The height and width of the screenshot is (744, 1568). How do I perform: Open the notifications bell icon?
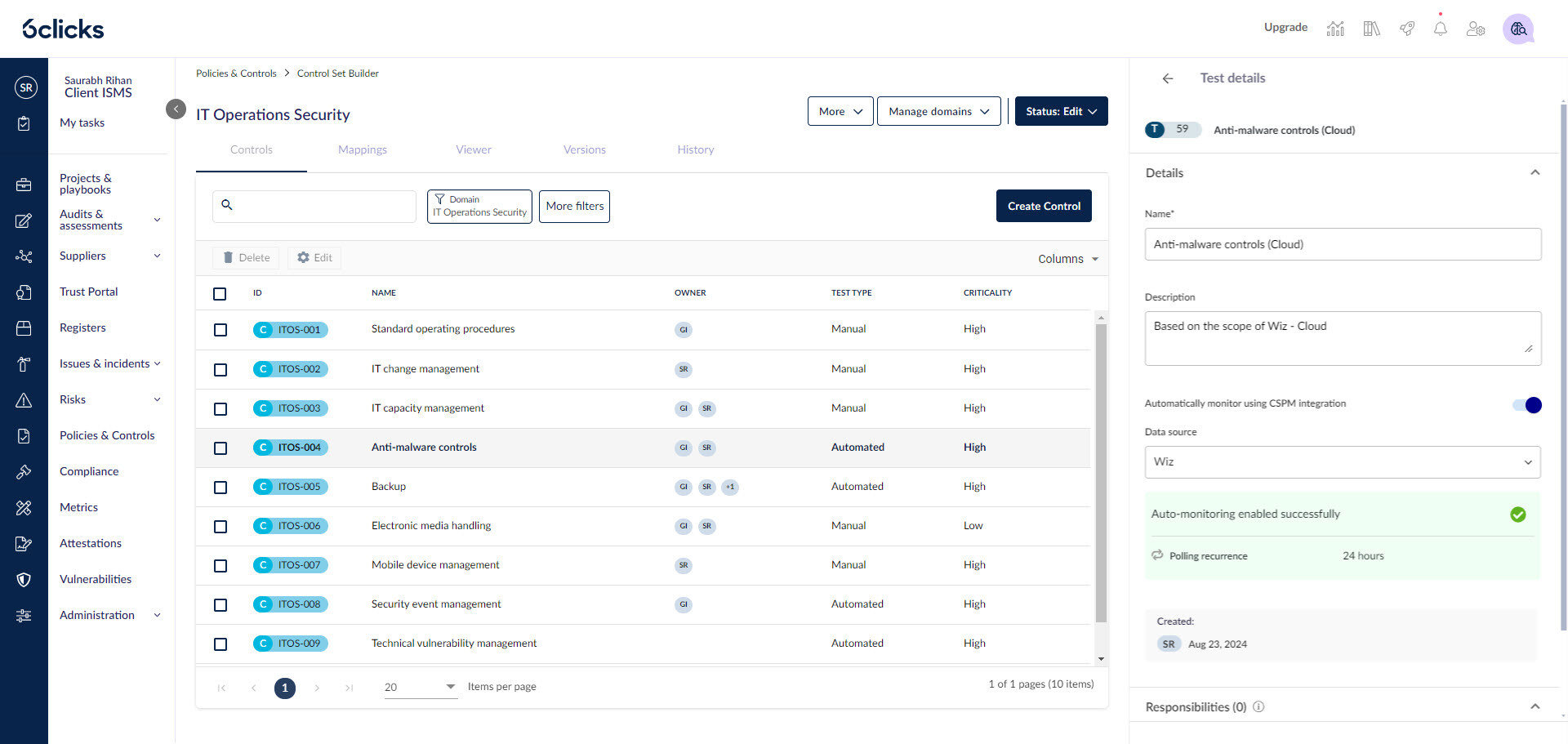[x=1440, y=29]
